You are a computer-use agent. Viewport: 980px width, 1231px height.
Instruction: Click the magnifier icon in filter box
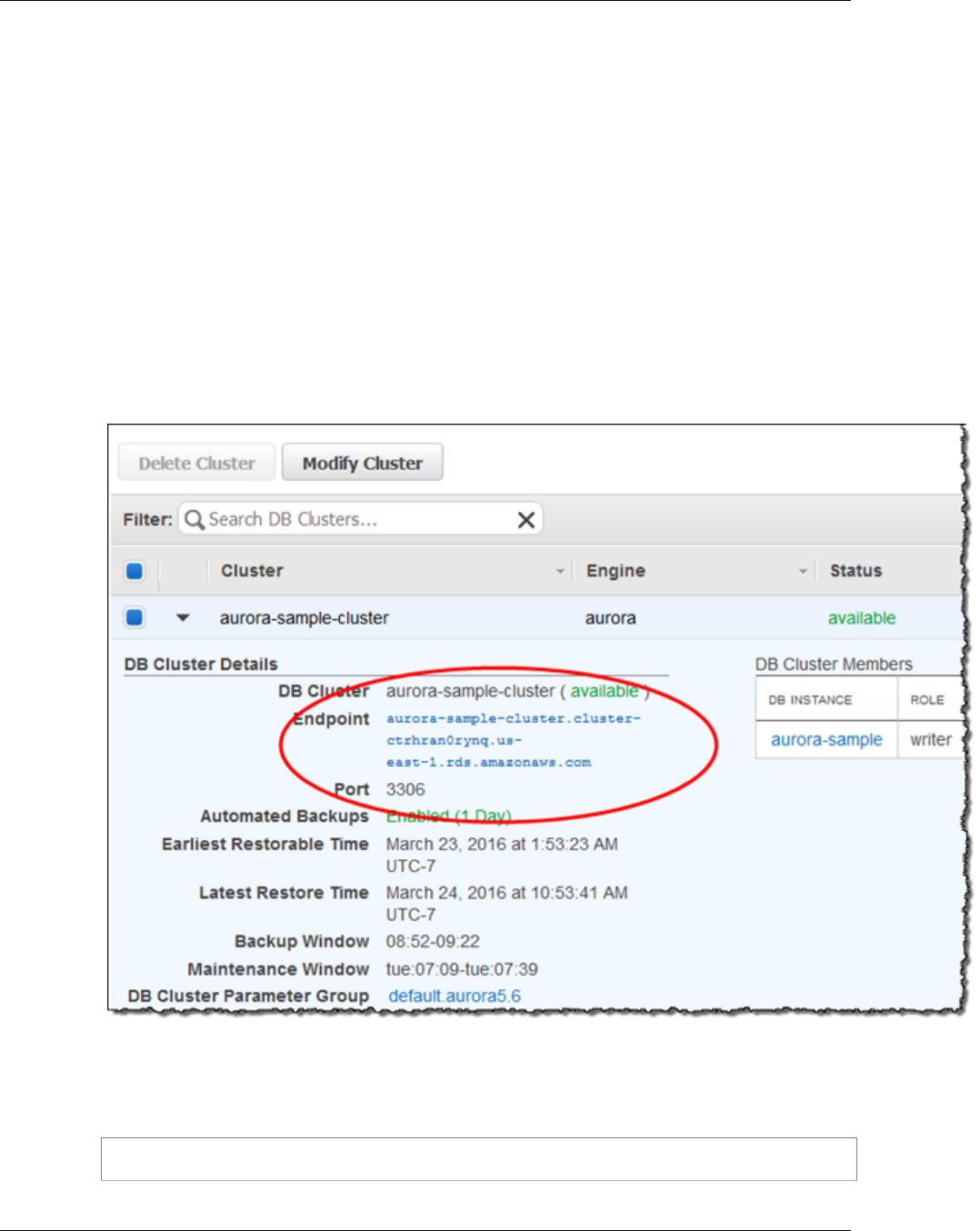(194, 519)
